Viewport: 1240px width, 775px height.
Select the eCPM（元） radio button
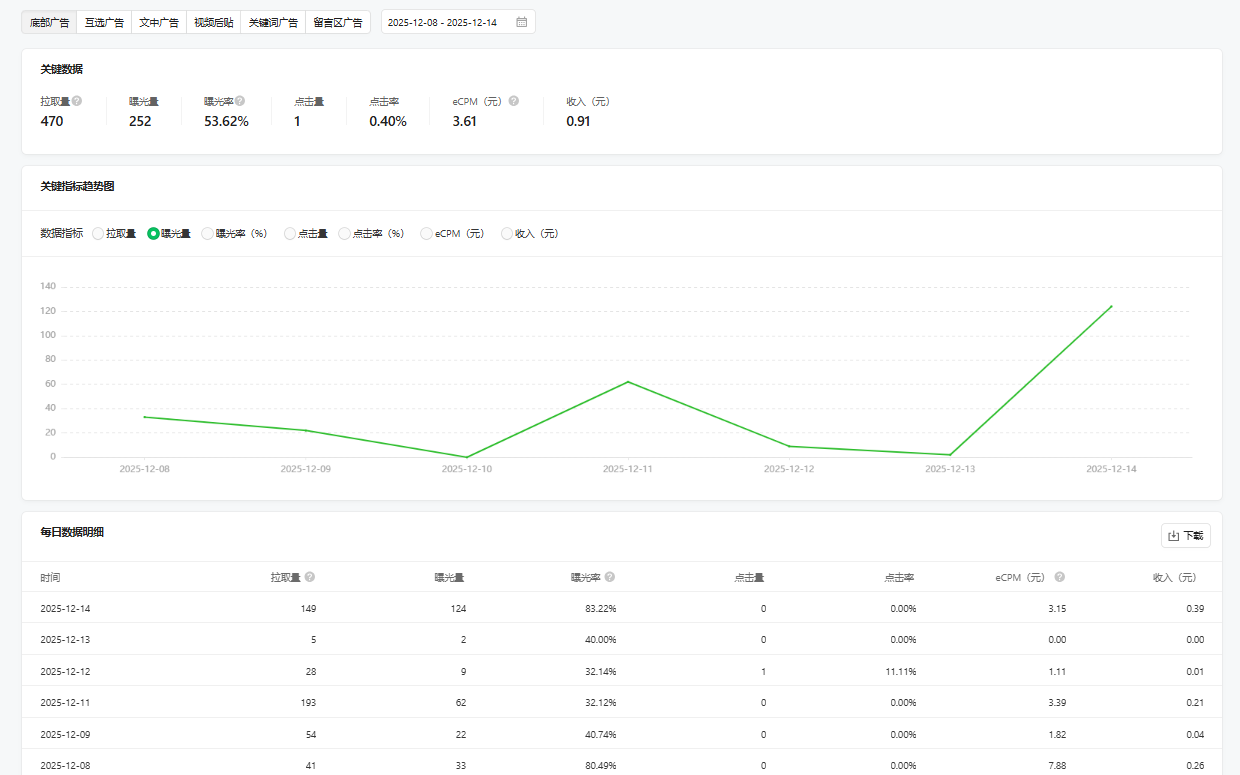427,234
